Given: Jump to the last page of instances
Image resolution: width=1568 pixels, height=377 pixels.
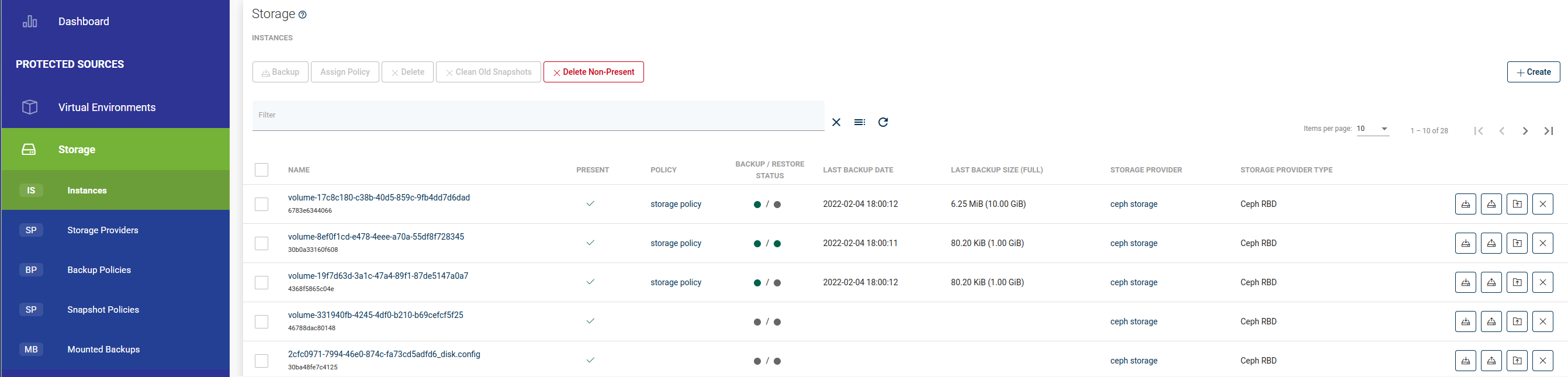Looking at the screenshot, I should pyautogui.click(x=1549, y=131).
